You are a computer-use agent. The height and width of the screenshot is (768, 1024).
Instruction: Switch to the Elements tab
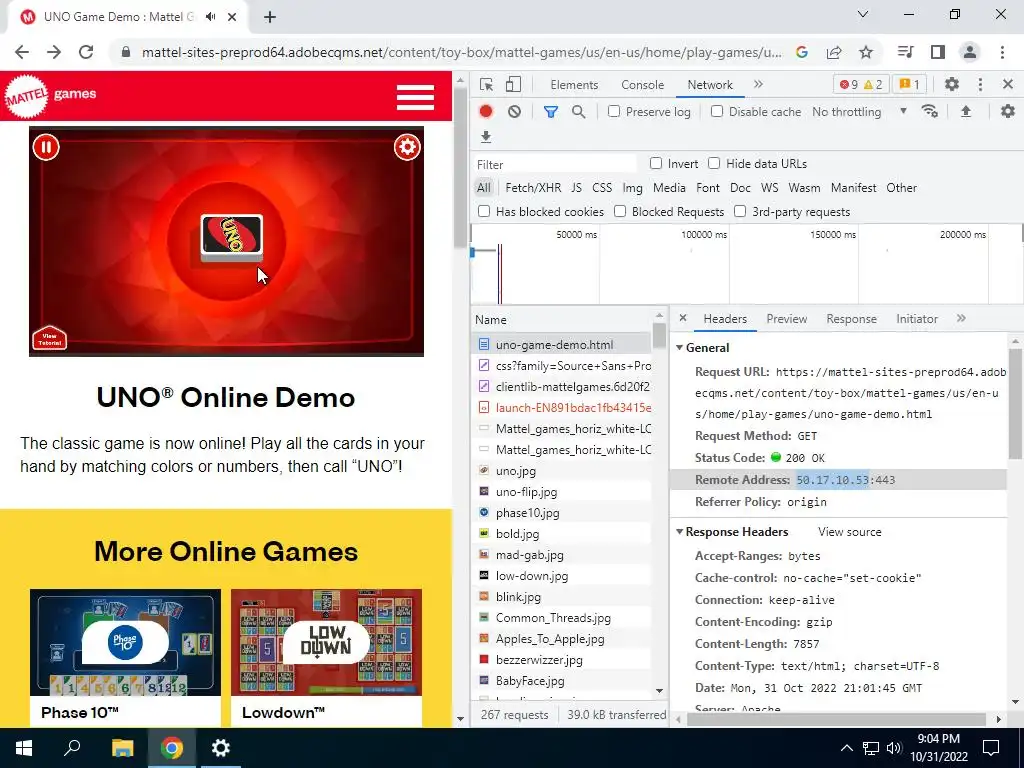click(574, 85)
